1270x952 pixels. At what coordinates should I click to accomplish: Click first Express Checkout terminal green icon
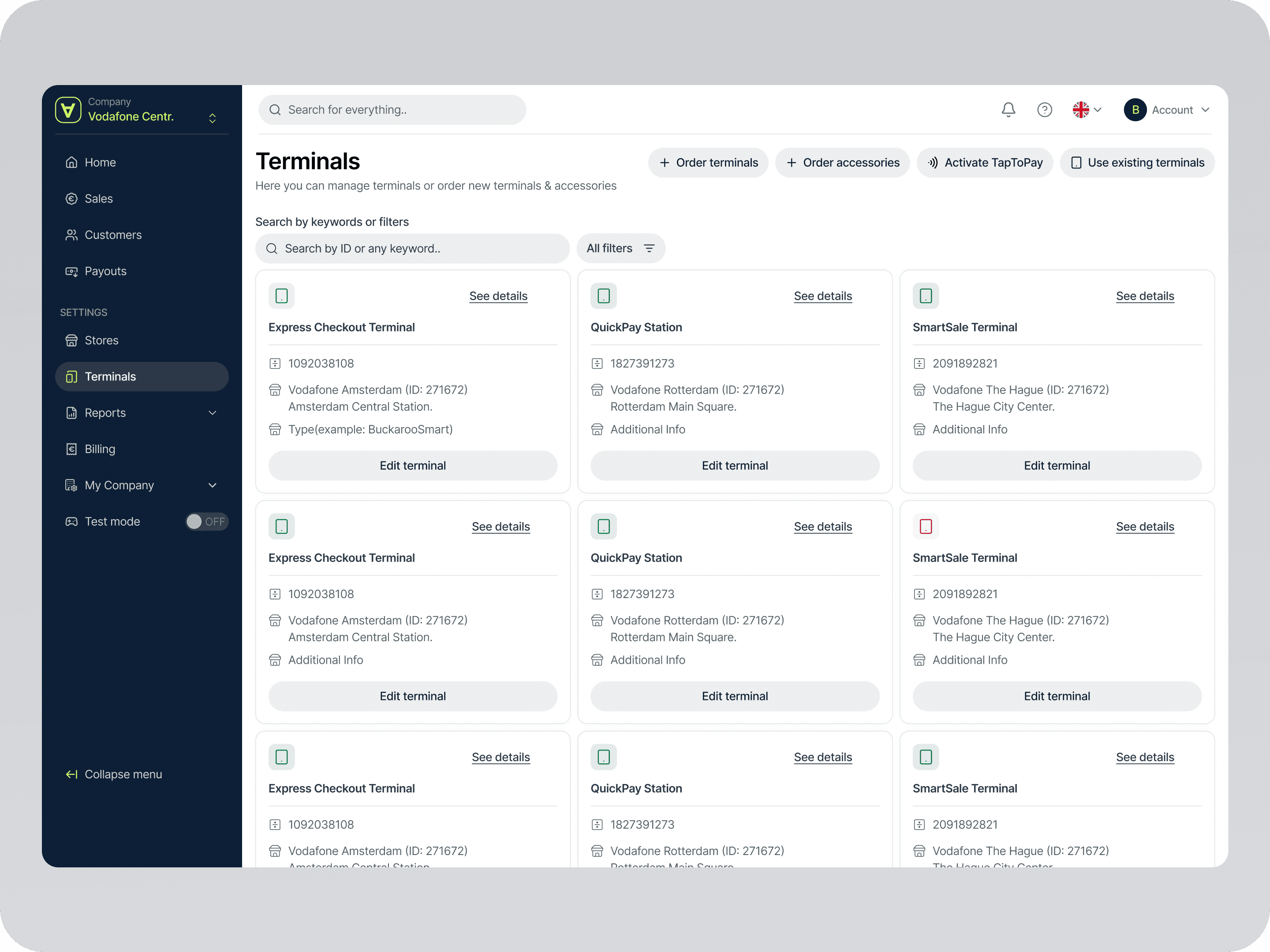pos(281,296)
